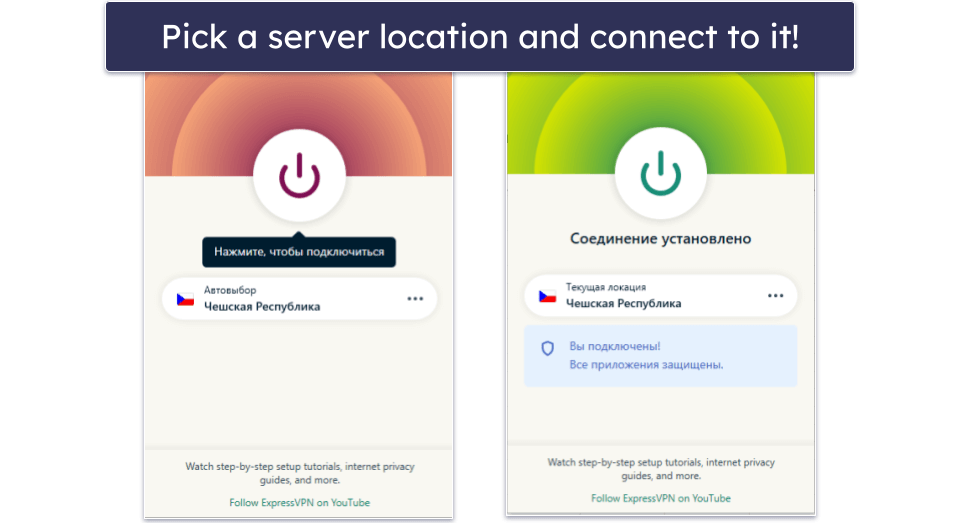Click the Czech flag in the Текущая локация row
Screen dimensions: 960x523
click(x=547, y=296)
